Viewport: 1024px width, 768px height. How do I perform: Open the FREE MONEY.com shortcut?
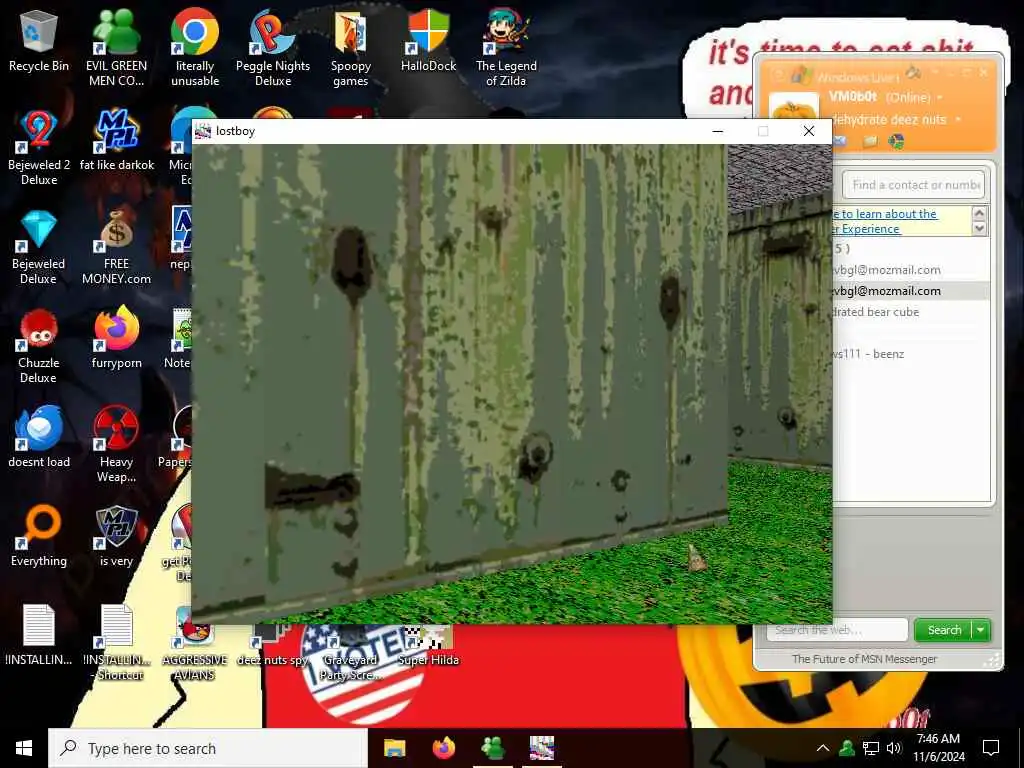point(116,246)
